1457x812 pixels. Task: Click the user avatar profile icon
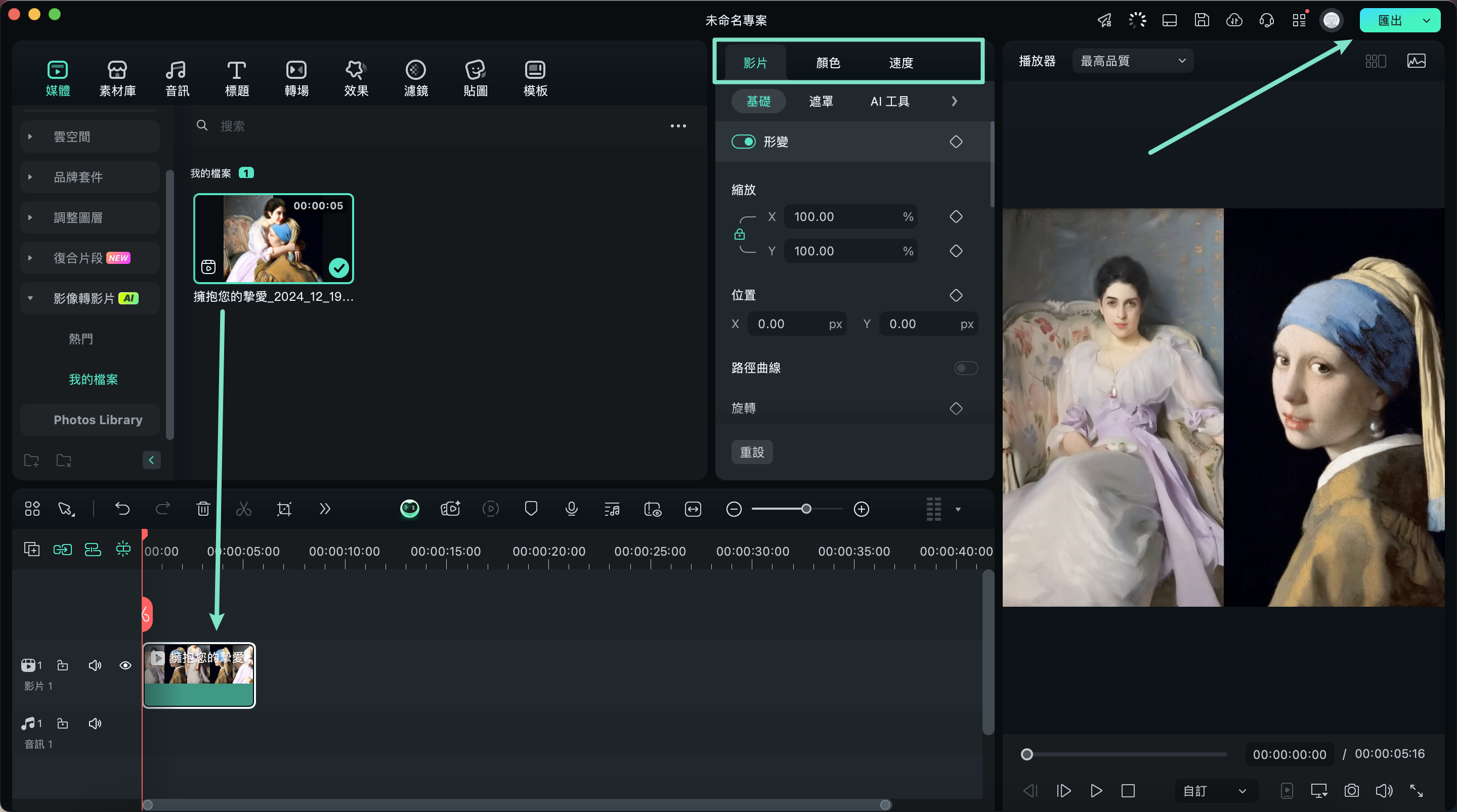(1332, 20)
